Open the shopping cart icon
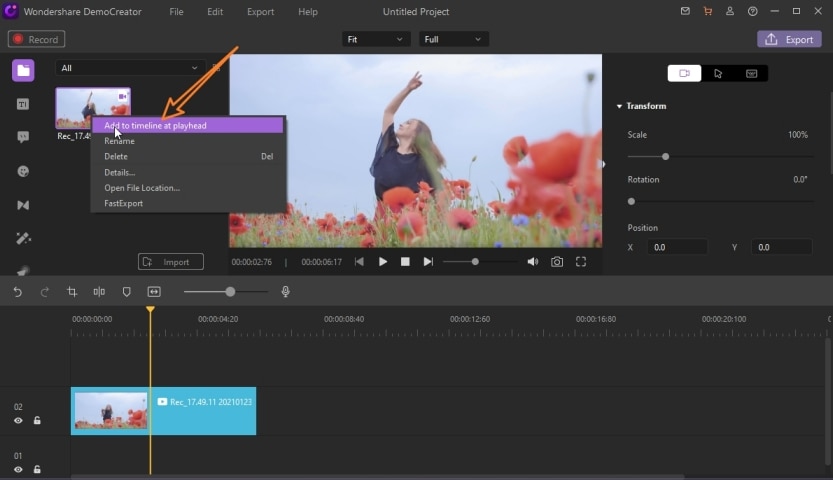 708,11
